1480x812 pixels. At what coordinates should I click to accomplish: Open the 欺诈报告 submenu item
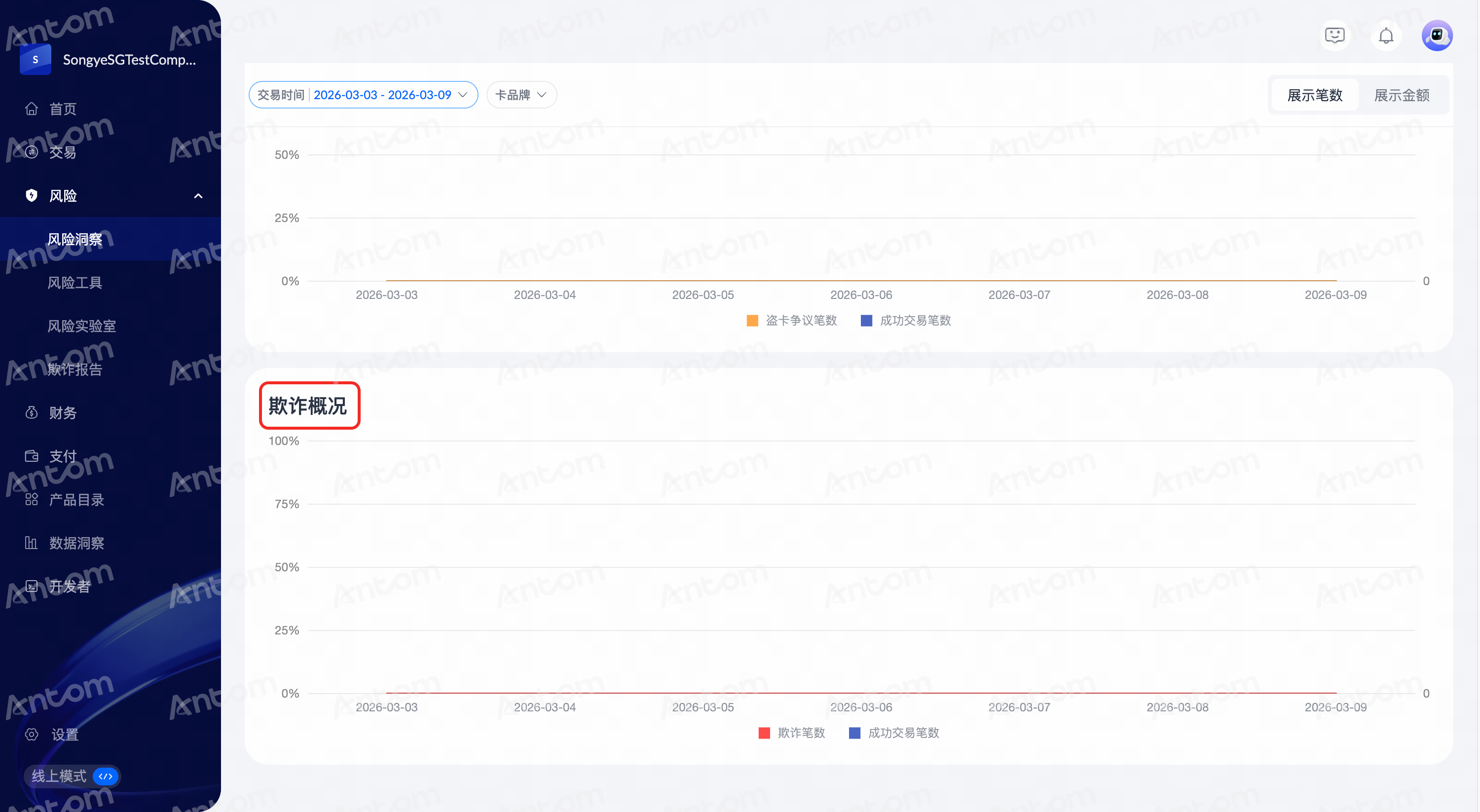click(x=74, y=369)
